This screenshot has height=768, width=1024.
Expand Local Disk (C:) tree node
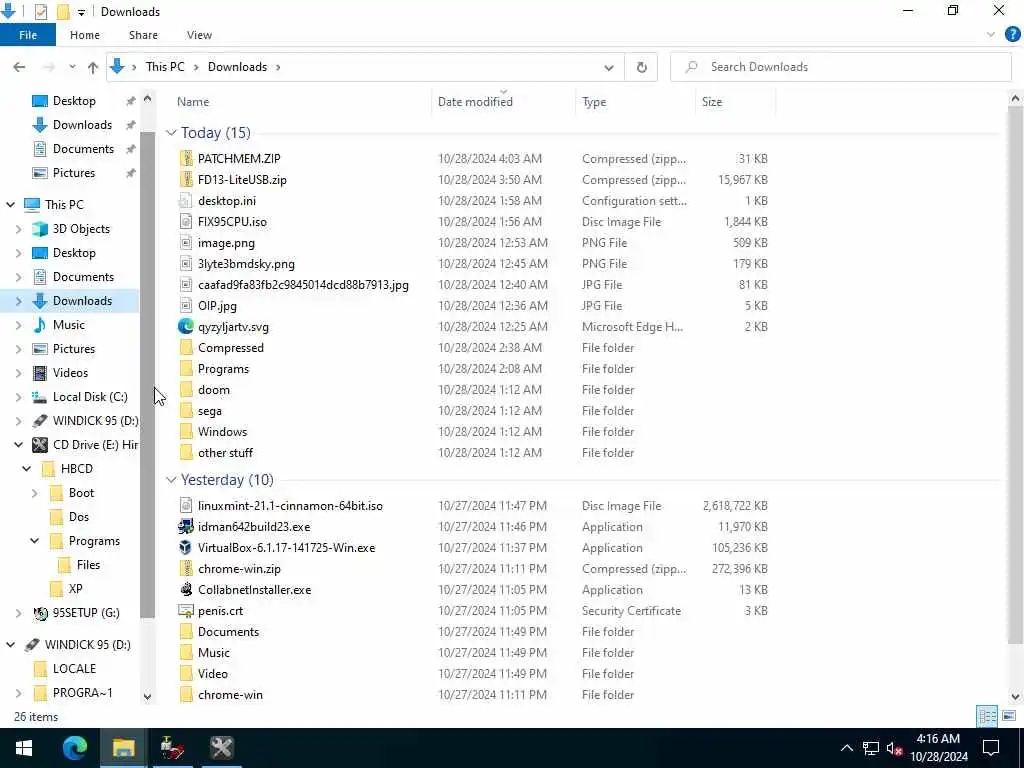(x=18, y=397)
